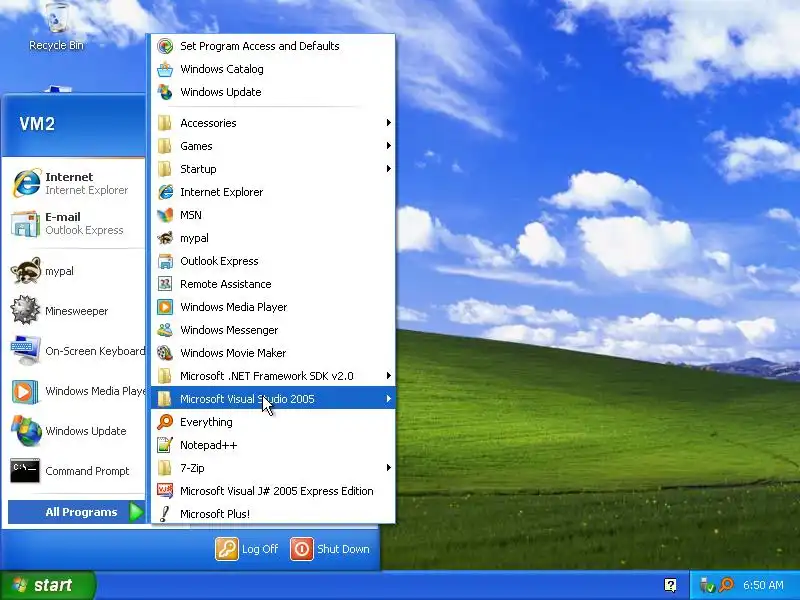Open the Startup folder entry

point(273,169)
